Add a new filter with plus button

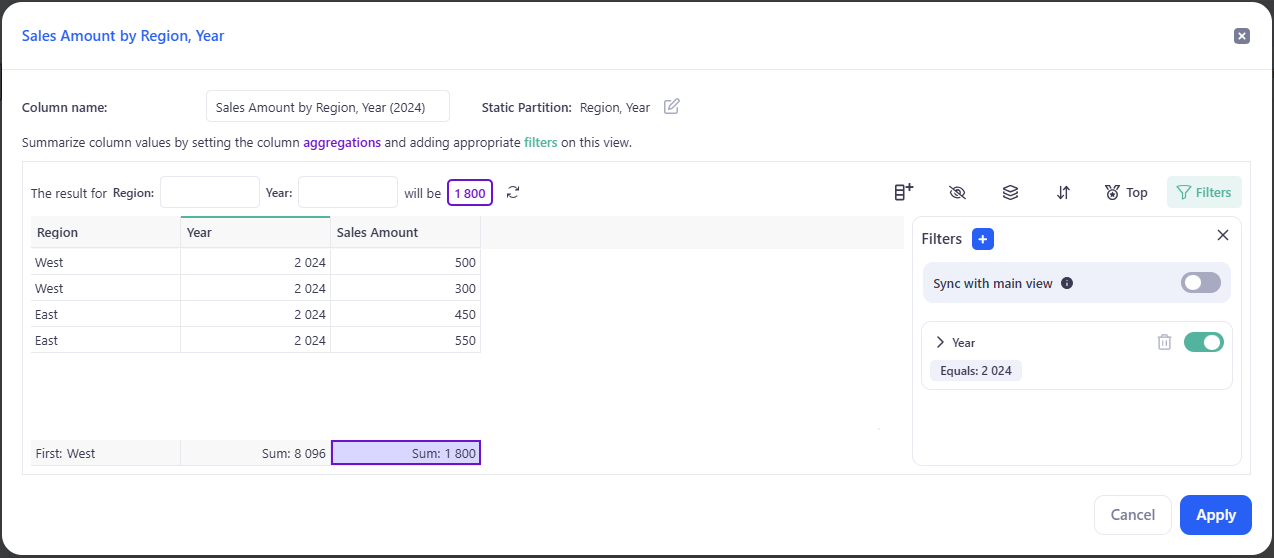pyautogui.click(x=982, y=239)
